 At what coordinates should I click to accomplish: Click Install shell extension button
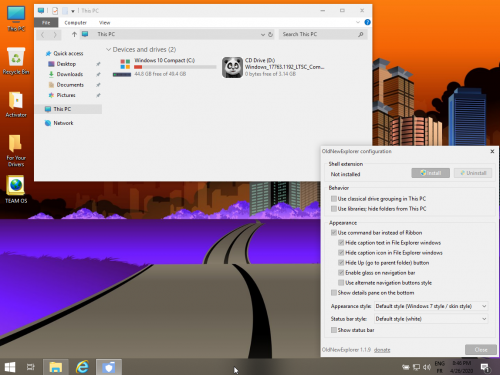coord(430,173)
